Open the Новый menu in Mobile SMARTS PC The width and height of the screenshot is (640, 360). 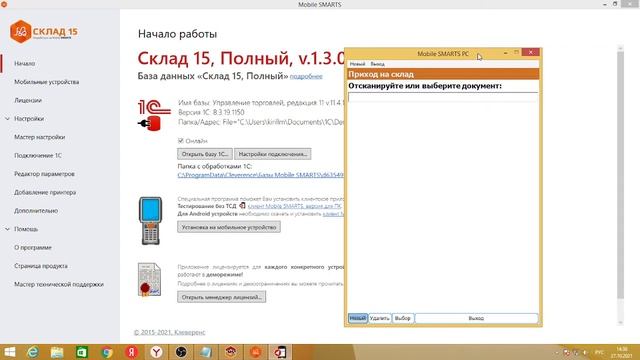pos(357,64)
